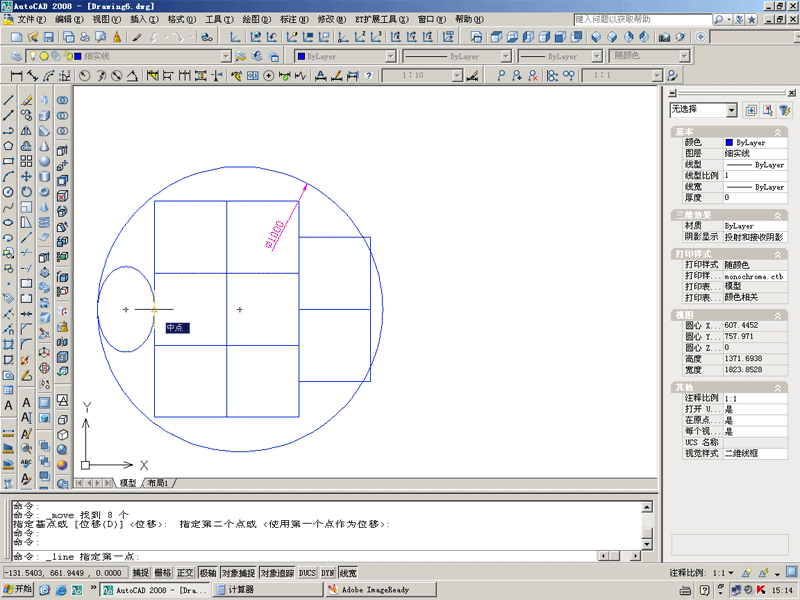The height and width of the screenshot is (600, 800).
Task: Click the 开始 Start button
Action: tap(17, 590)
